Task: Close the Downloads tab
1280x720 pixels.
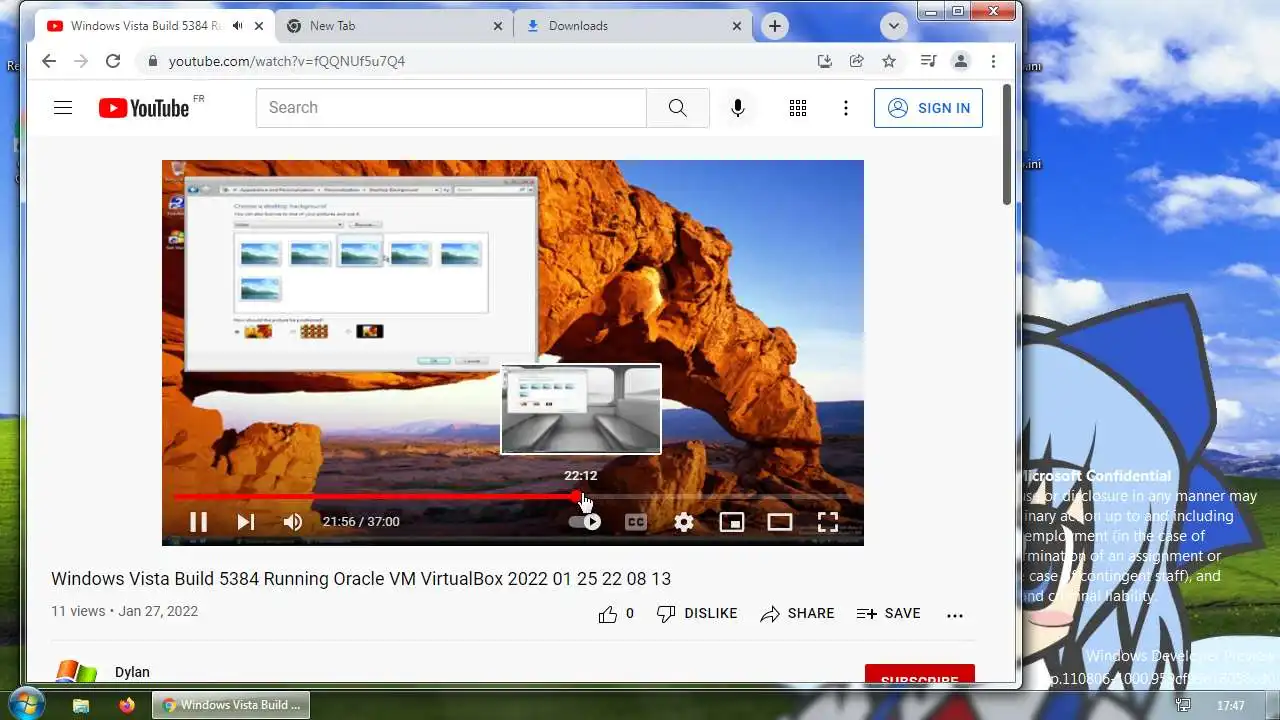Action: [x=737, y=26]
